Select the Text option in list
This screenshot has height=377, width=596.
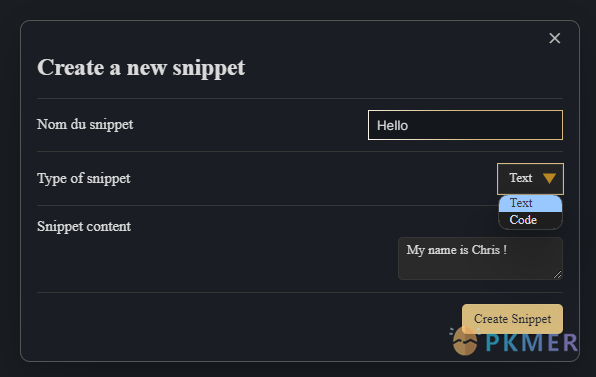(530, 203)
